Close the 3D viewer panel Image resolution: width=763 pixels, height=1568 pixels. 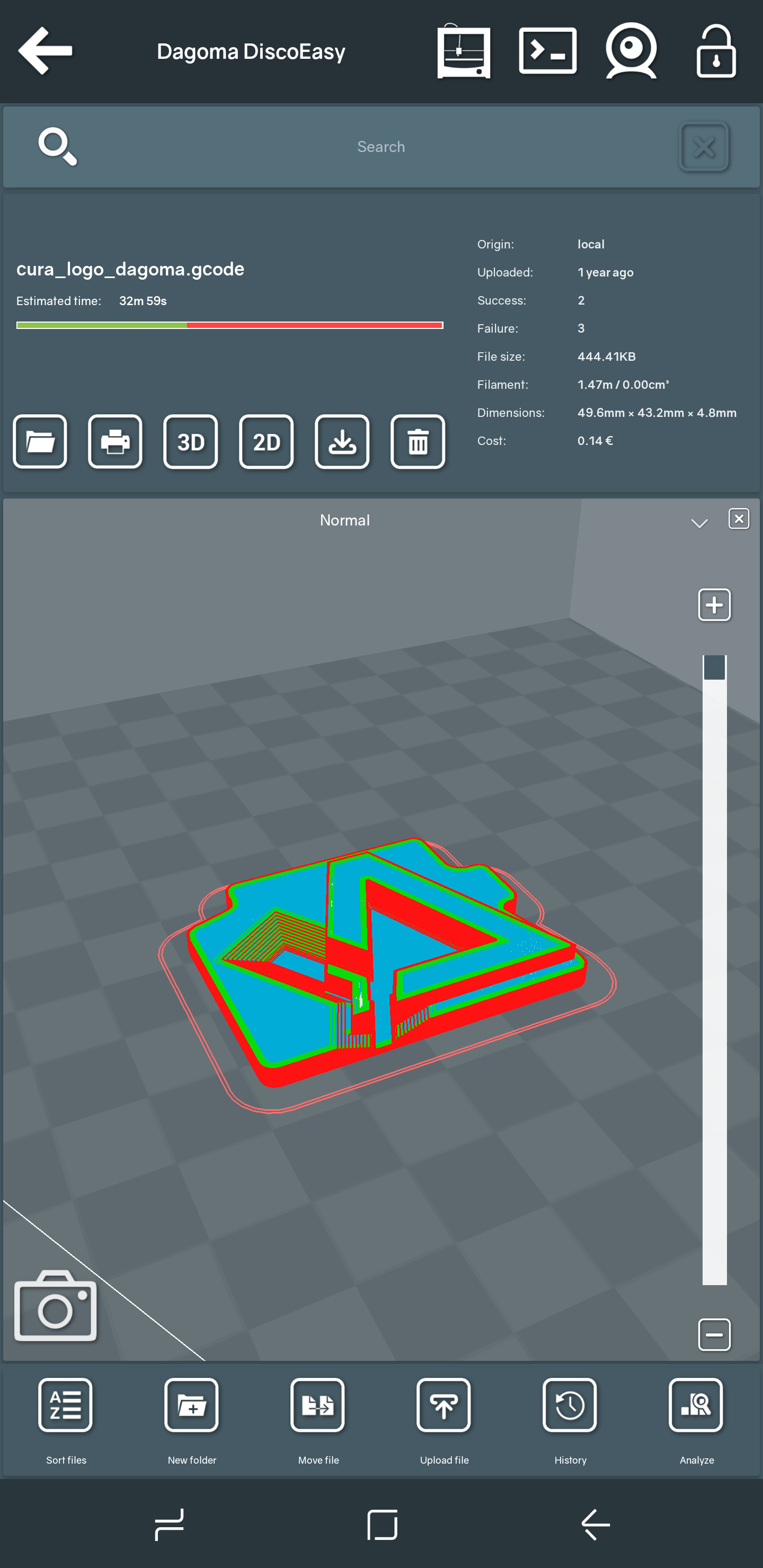click(739, 519)
